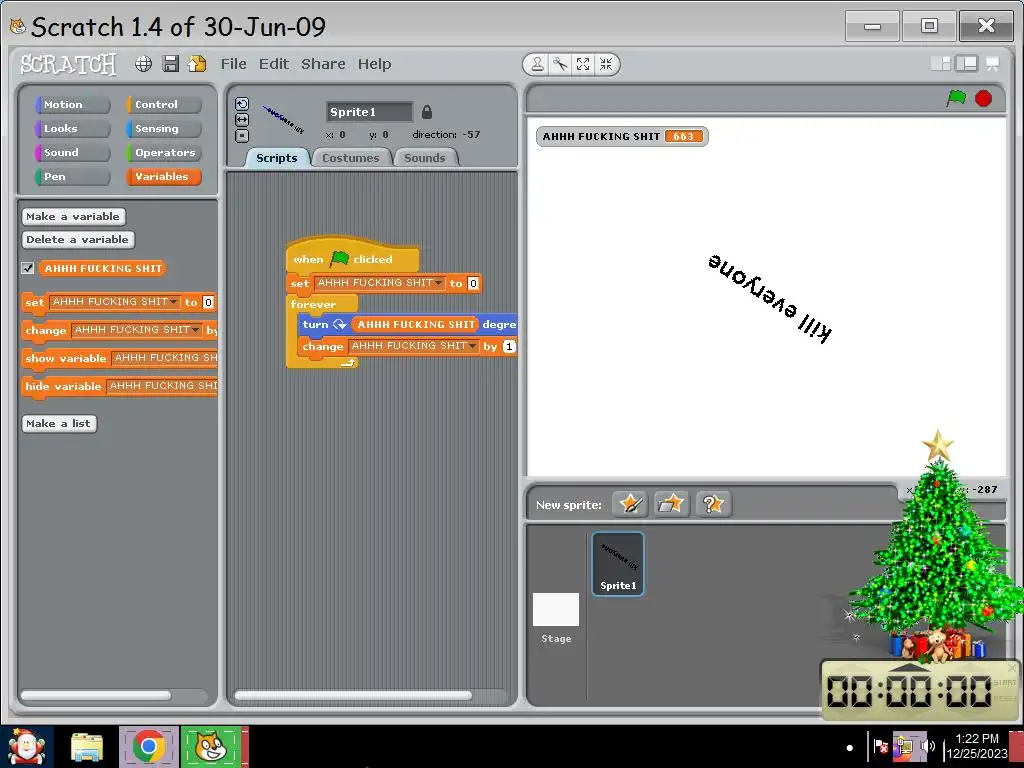The width and height of the screenshot is (1024, 768).
Task: Open the Operators blocks category
Action: pos(163,152)
